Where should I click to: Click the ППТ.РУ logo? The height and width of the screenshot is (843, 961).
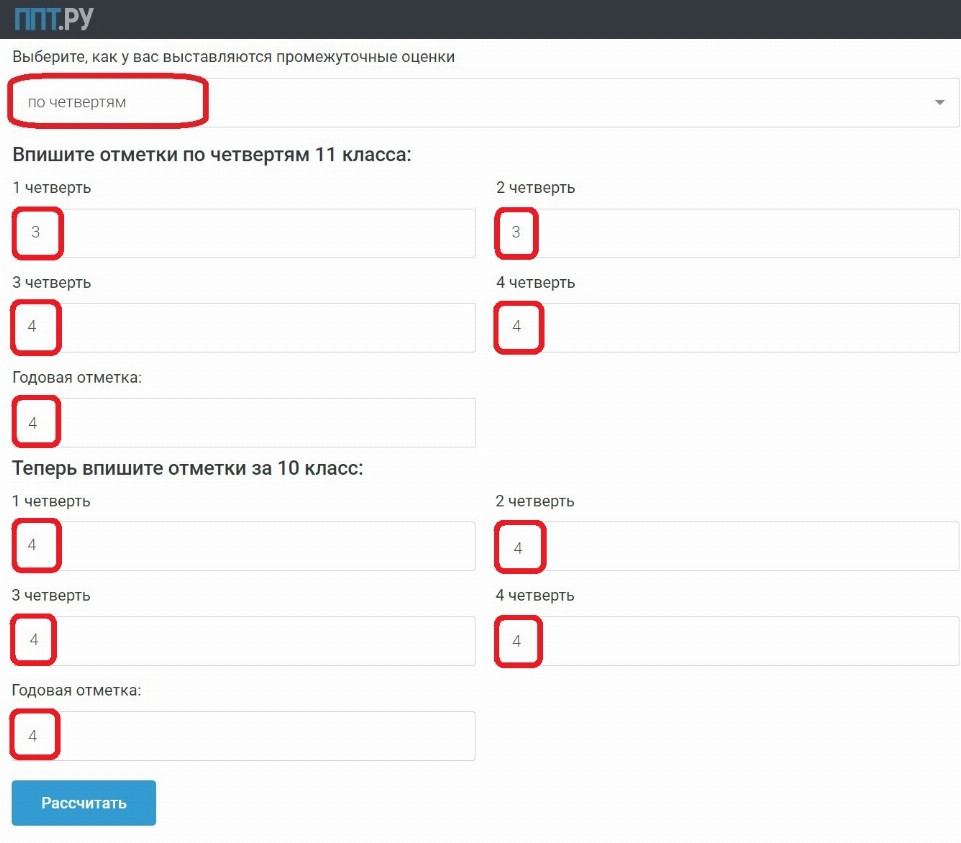56,18
